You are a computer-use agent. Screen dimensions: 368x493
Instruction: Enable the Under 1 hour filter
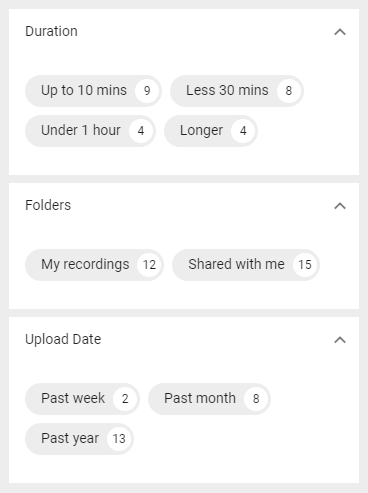click(90, 131)
